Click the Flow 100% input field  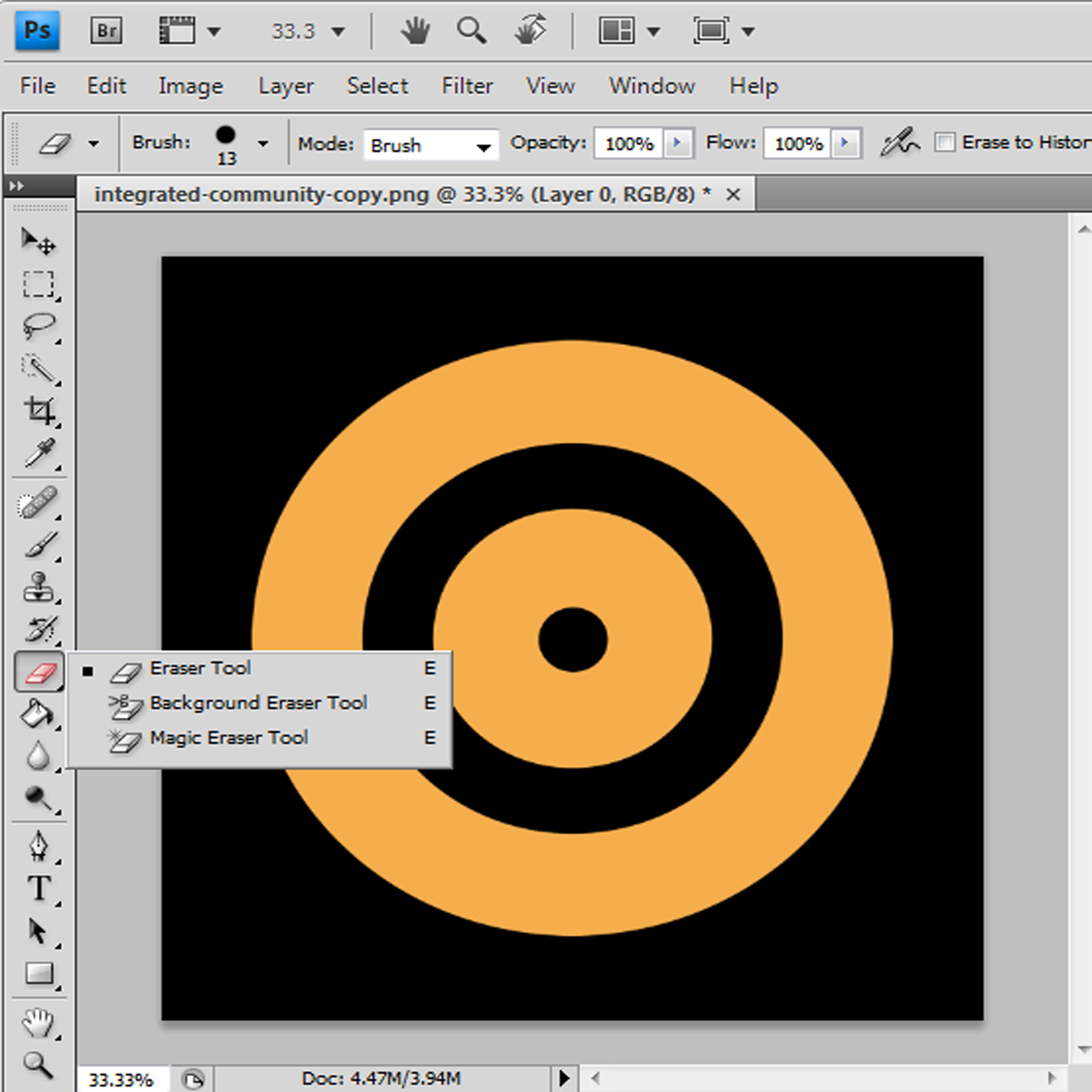(798, 143)
